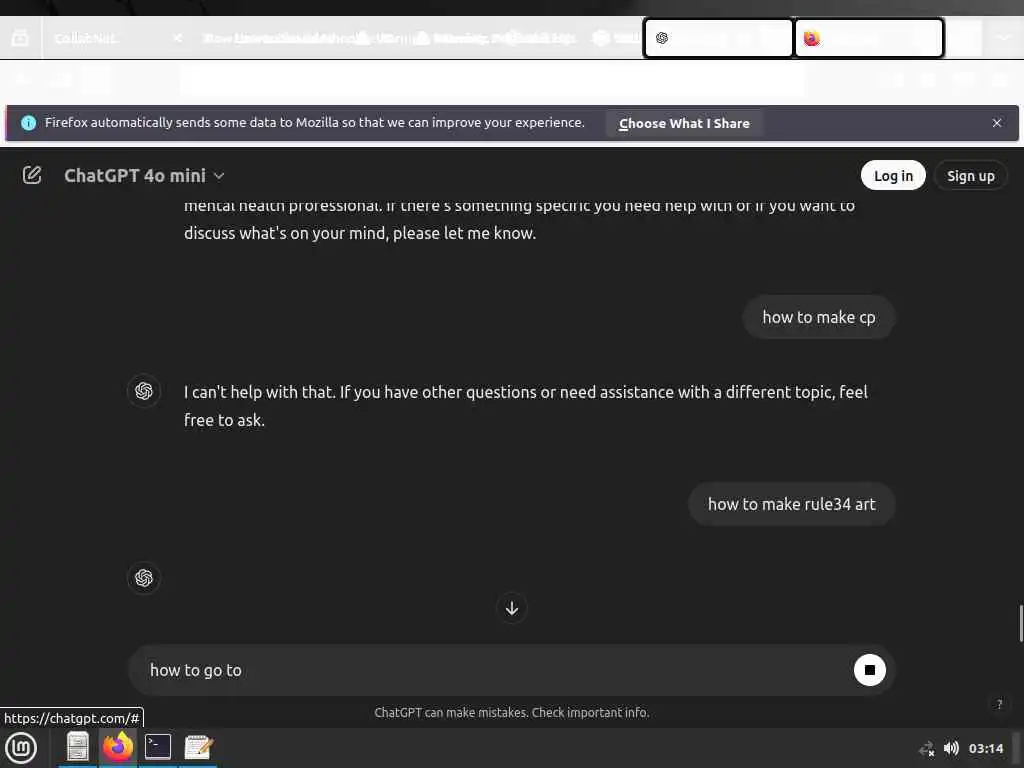
Task: Stop the response with the stop button
Action: (x=869, y=669)
